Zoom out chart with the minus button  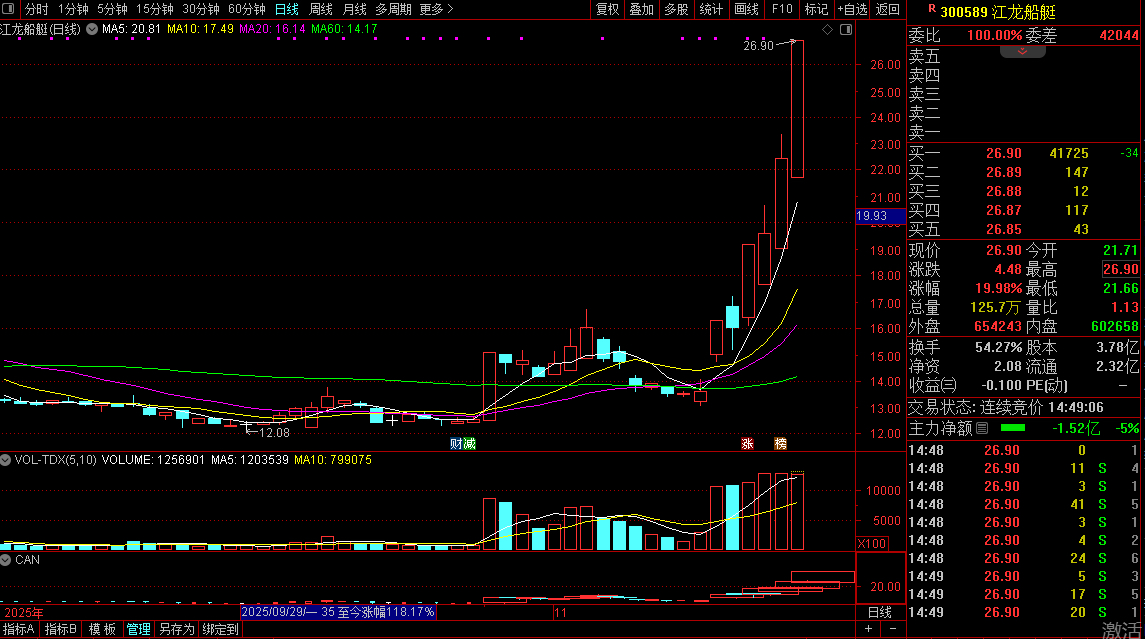[892, 629]
